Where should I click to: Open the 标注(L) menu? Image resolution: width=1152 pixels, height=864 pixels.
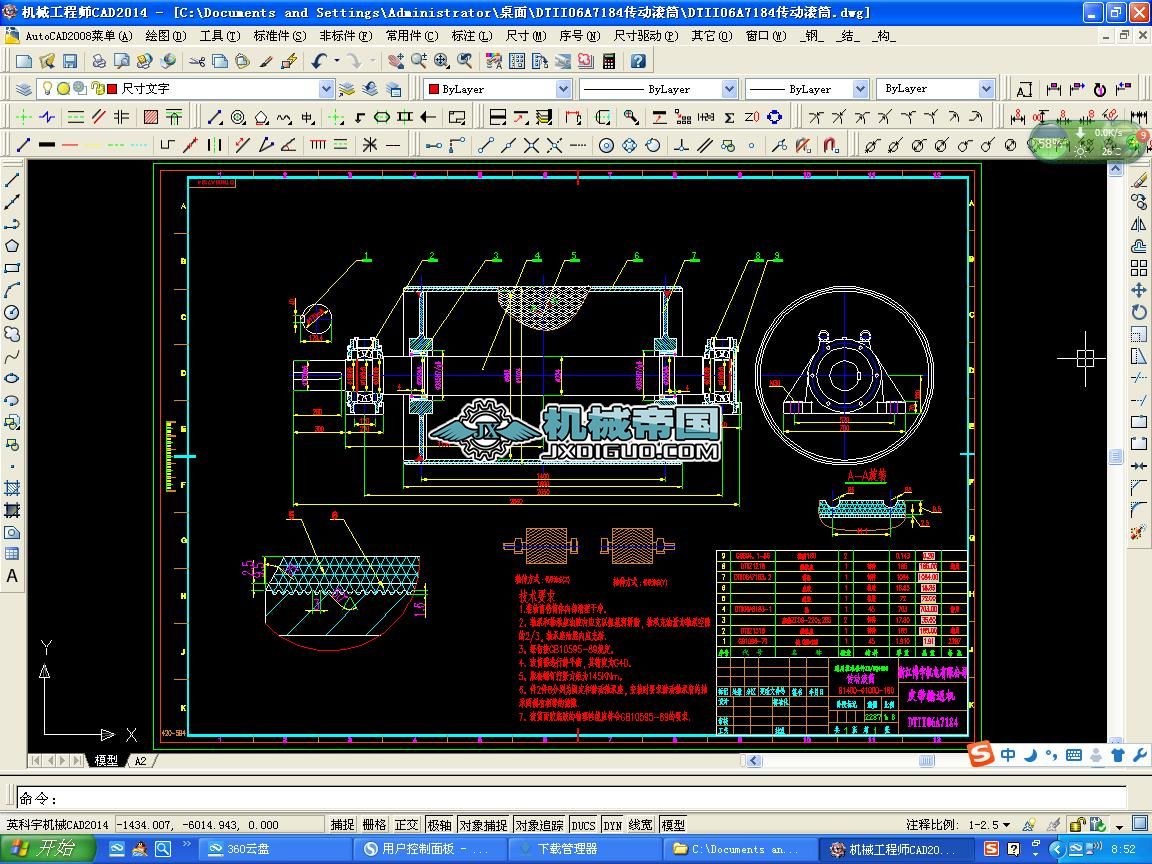(472, 35)
